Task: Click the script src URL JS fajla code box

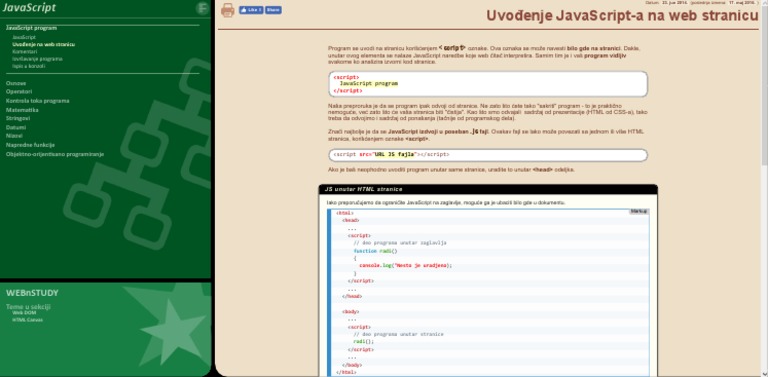Action: click(488, 155)
